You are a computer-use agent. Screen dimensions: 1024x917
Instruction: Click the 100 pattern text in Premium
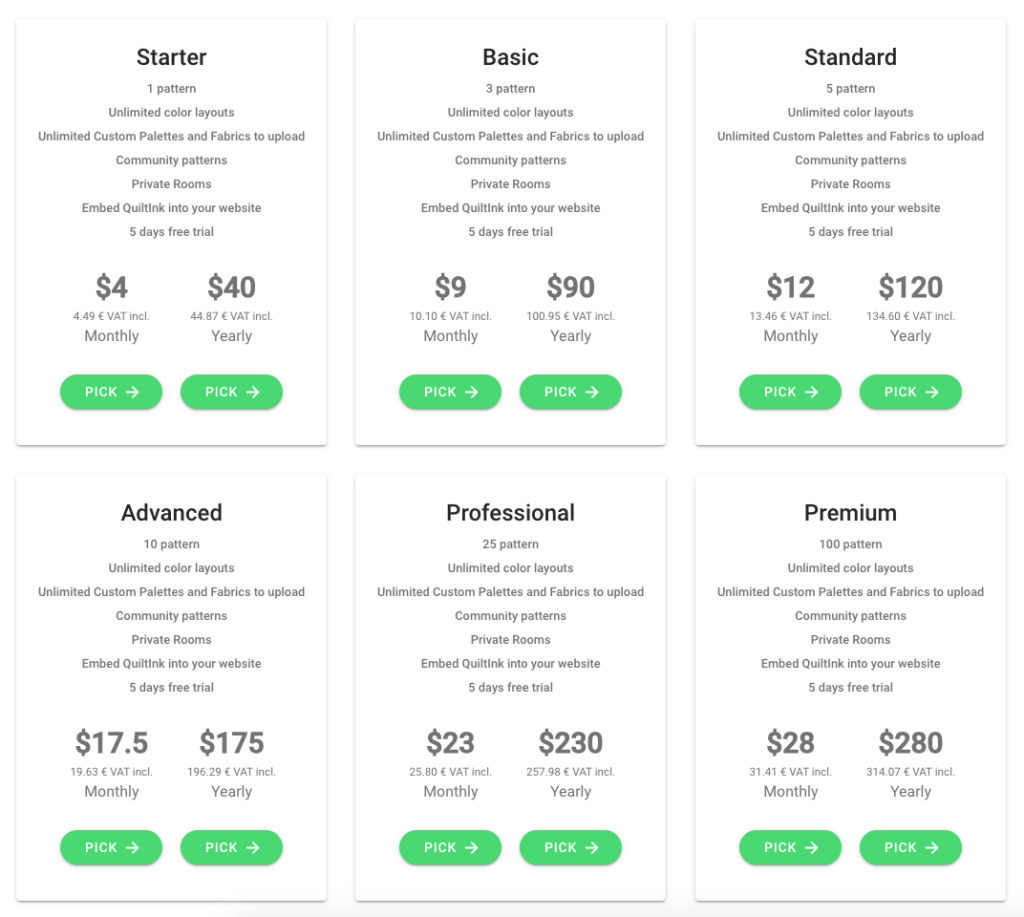click(850, 544)
